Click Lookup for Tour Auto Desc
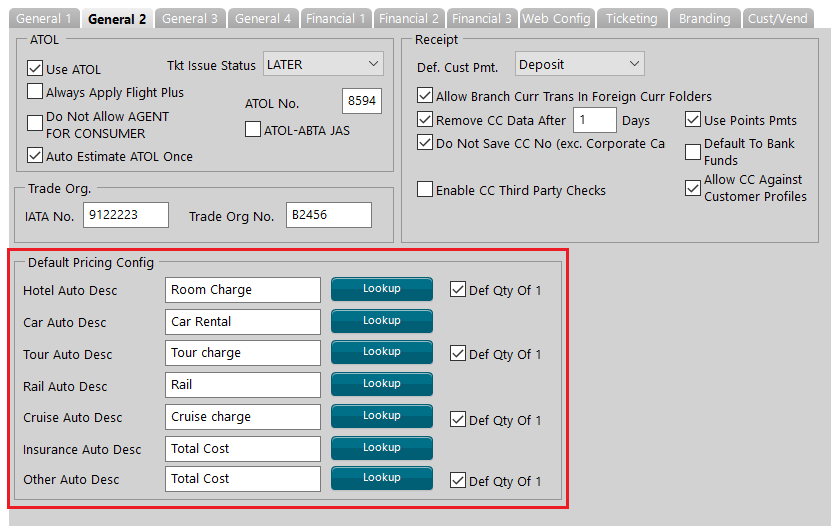The image size is (836, 526). click(x=382, y=352)
